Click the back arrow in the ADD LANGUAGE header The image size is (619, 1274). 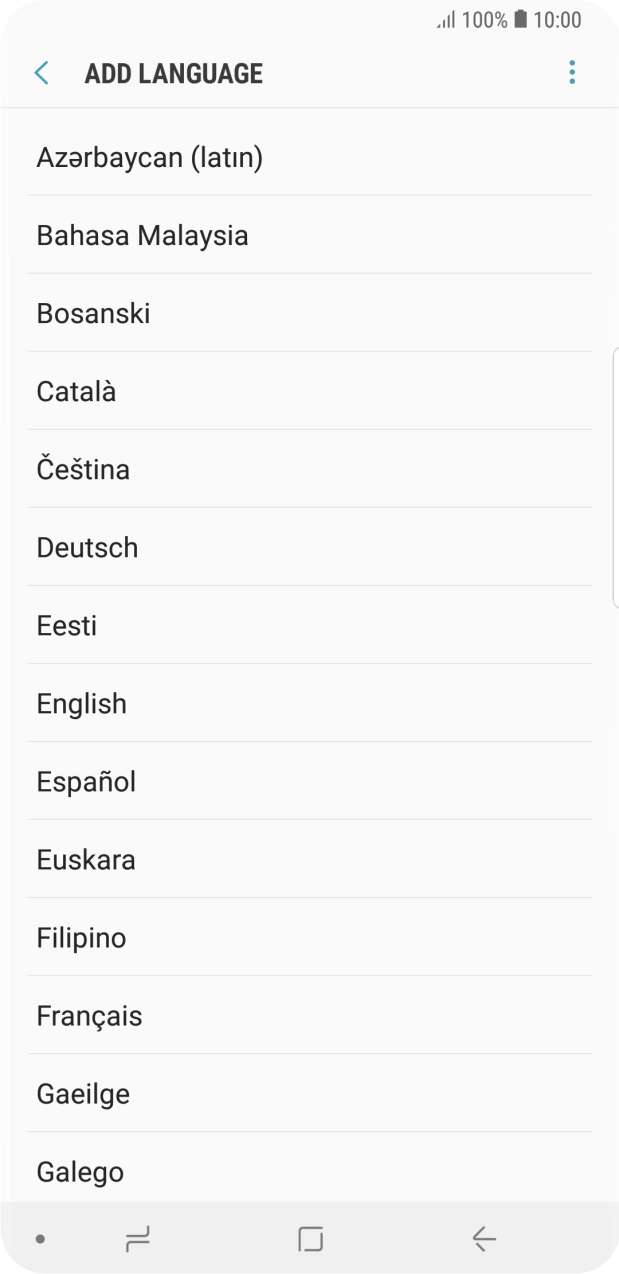tap(40, 72)
